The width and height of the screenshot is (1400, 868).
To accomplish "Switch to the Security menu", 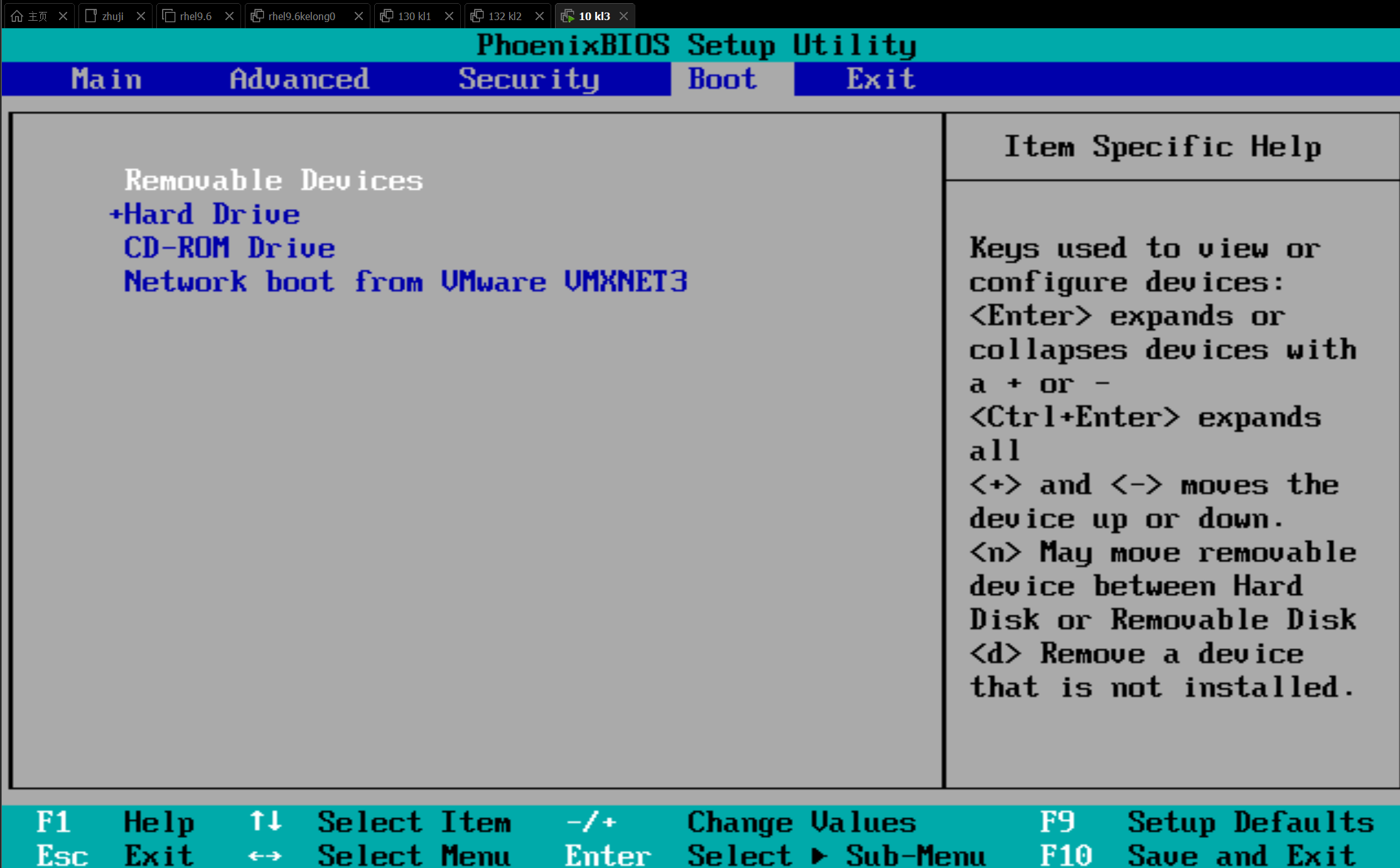I will [x=529, y=79].
